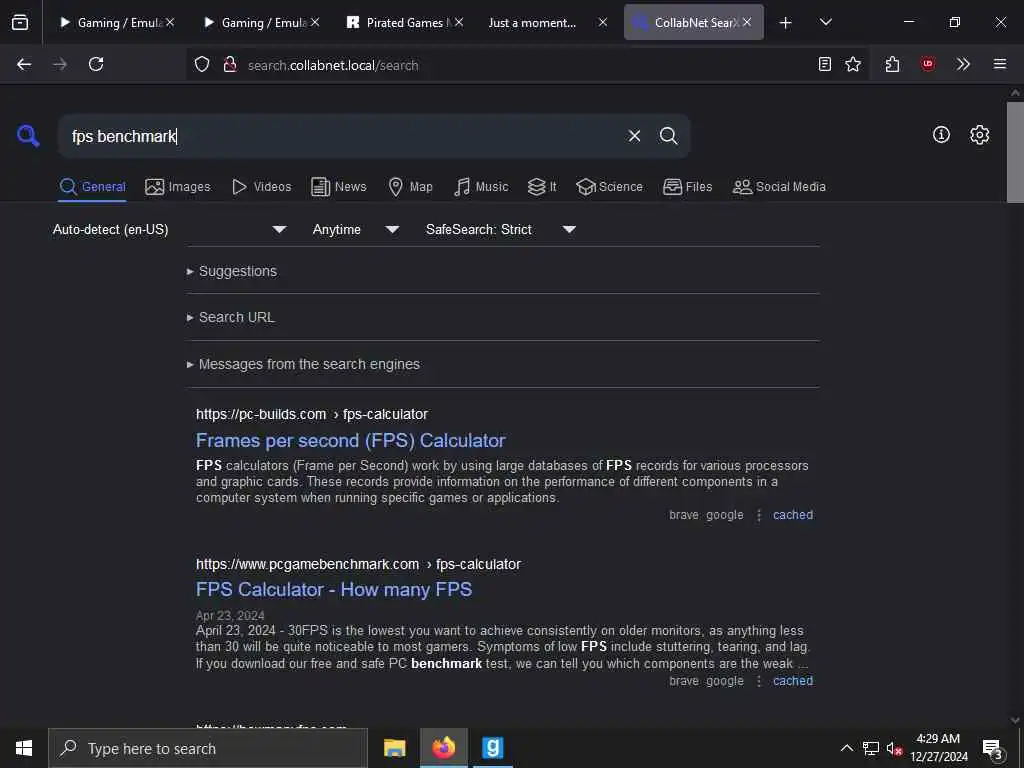This screenshot has width=1024, height=768.
Task: Open the SafeSearch Strict dropdown
Action: pyautogui.click(x=501, y=229)
